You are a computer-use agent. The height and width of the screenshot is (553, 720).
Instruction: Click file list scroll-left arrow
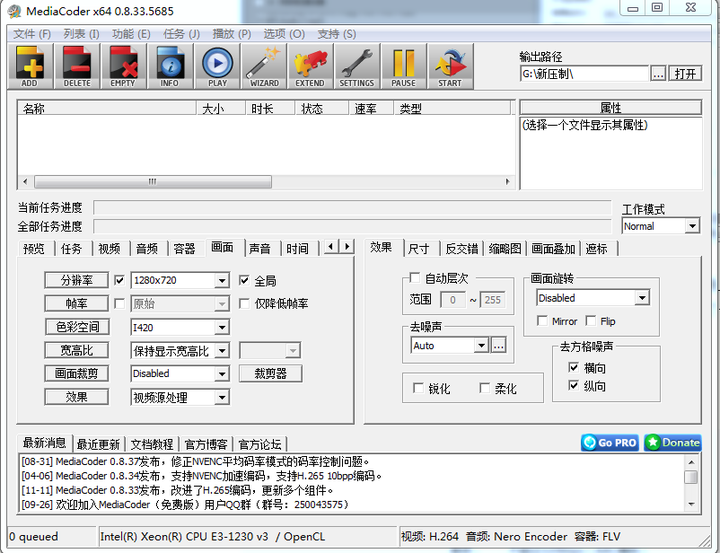pos(25,182)
